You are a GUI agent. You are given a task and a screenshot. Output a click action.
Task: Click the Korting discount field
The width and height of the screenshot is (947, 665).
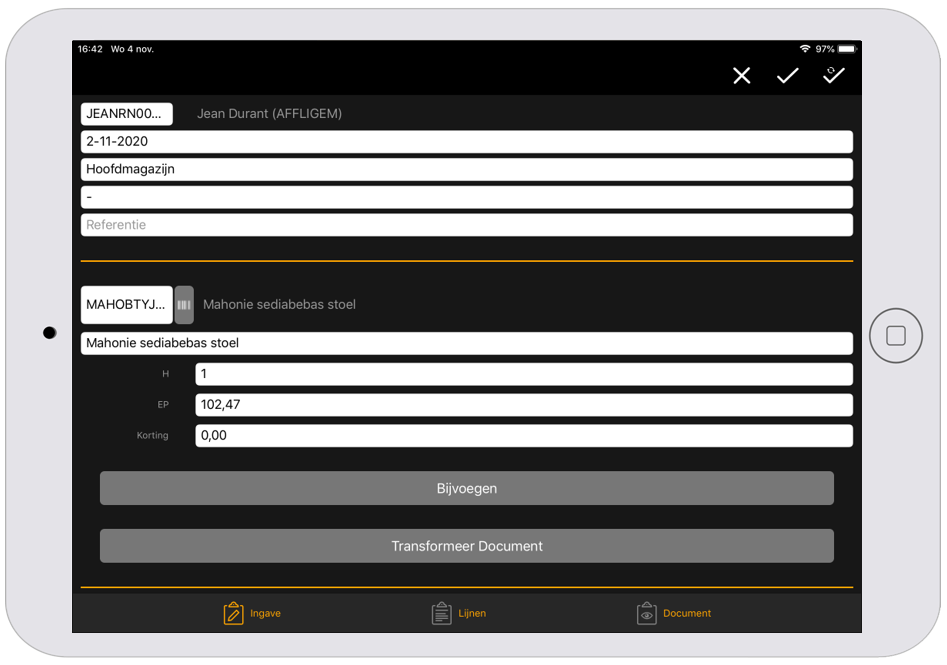coord(523,435)
